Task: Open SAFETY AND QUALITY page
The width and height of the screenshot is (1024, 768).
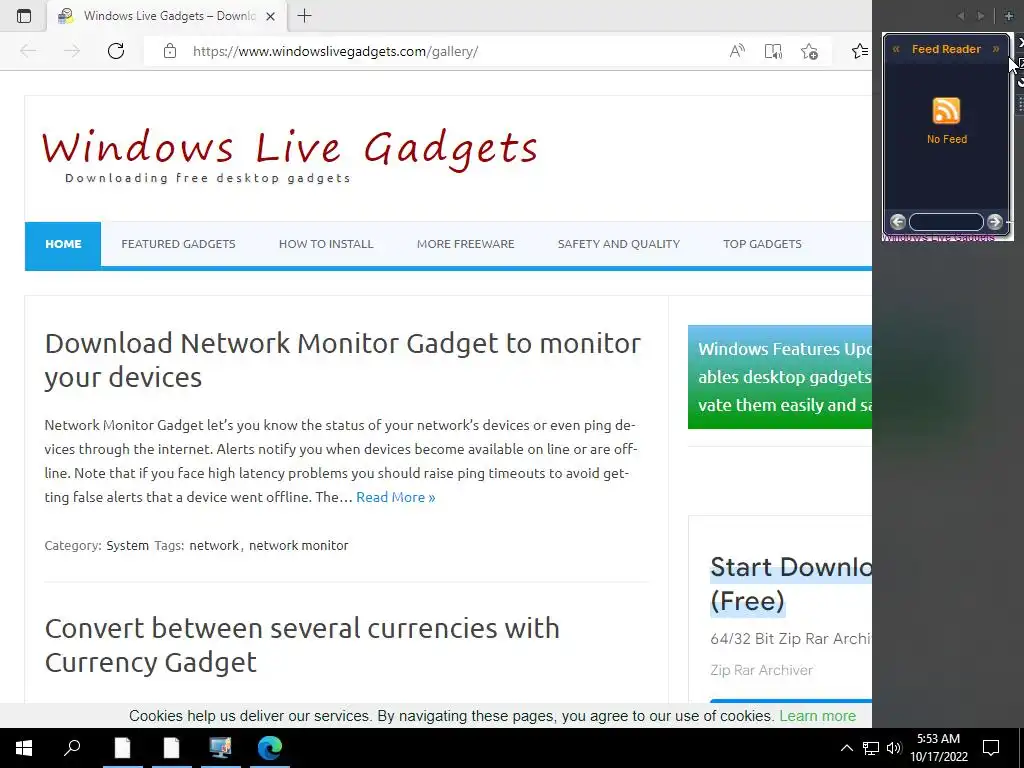Action: (618, 244)
